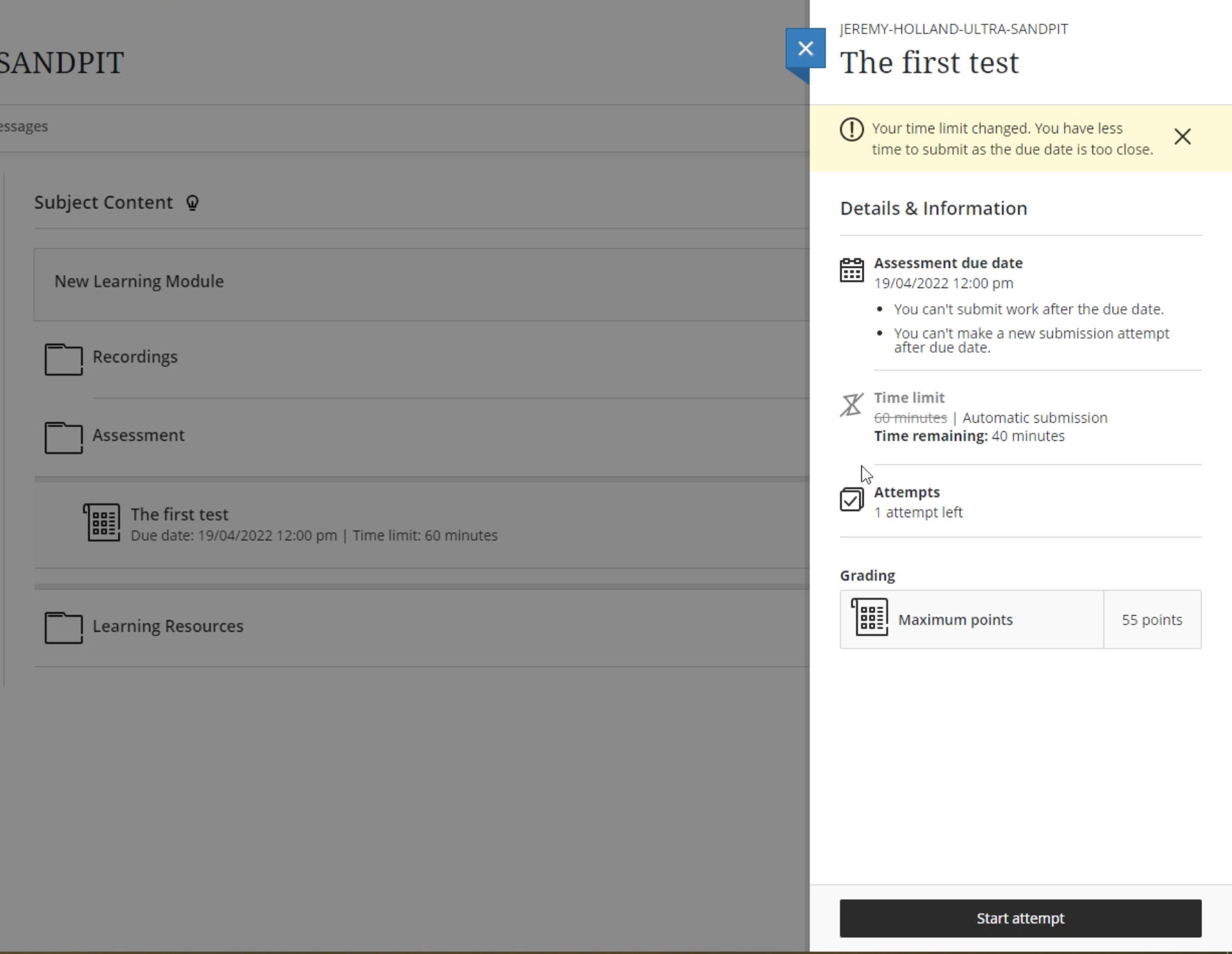
Task: Click the time limit hourglass icon
Action: pos(851,404)
